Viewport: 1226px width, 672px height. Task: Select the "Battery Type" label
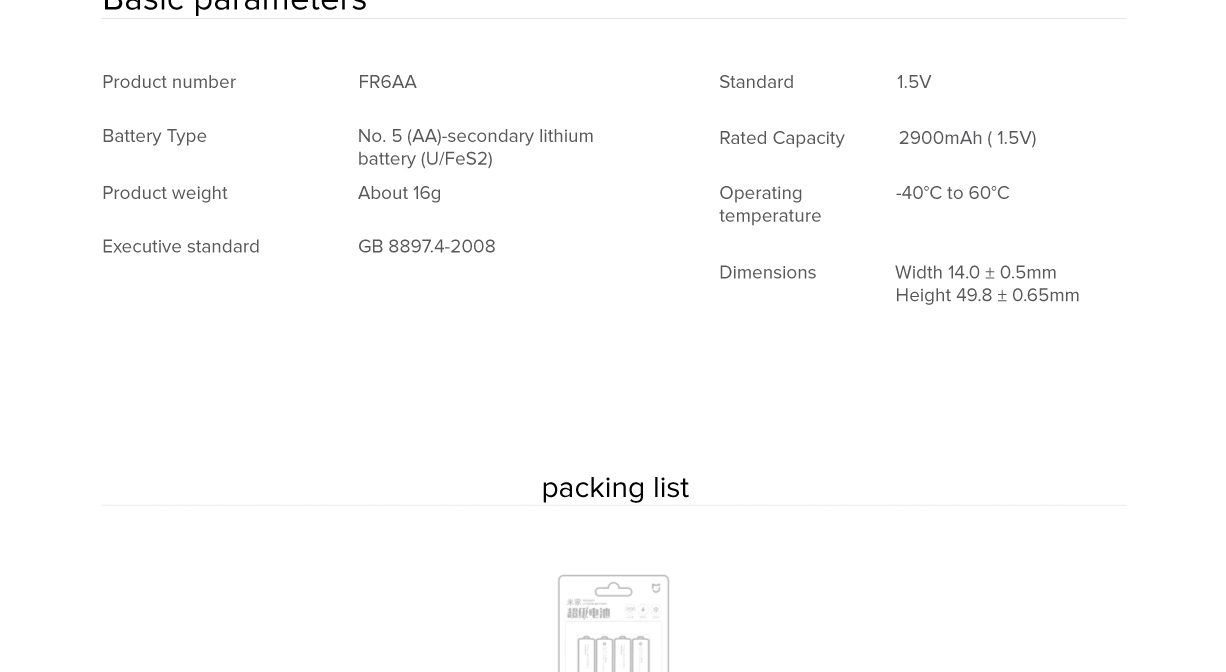[154, 136]
